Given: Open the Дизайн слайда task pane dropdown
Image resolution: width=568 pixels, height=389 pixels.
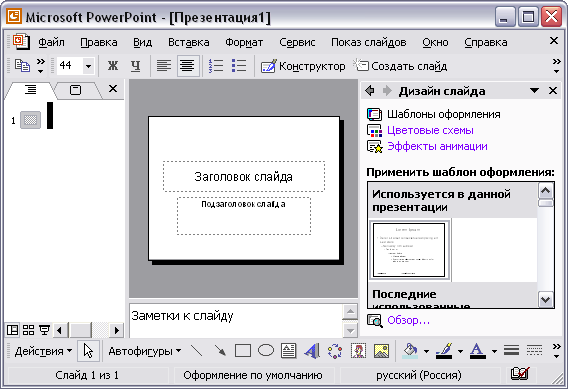Looking at the screenshot, I should 534,91.
